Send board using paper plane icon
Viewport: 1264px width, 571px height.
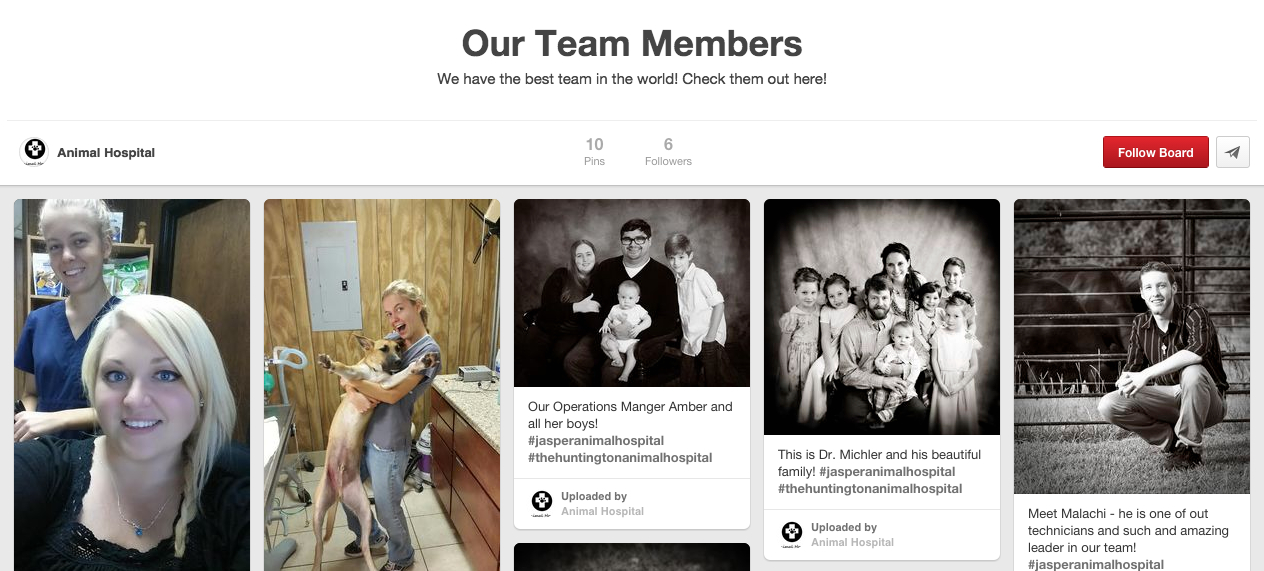[1233, 152]
